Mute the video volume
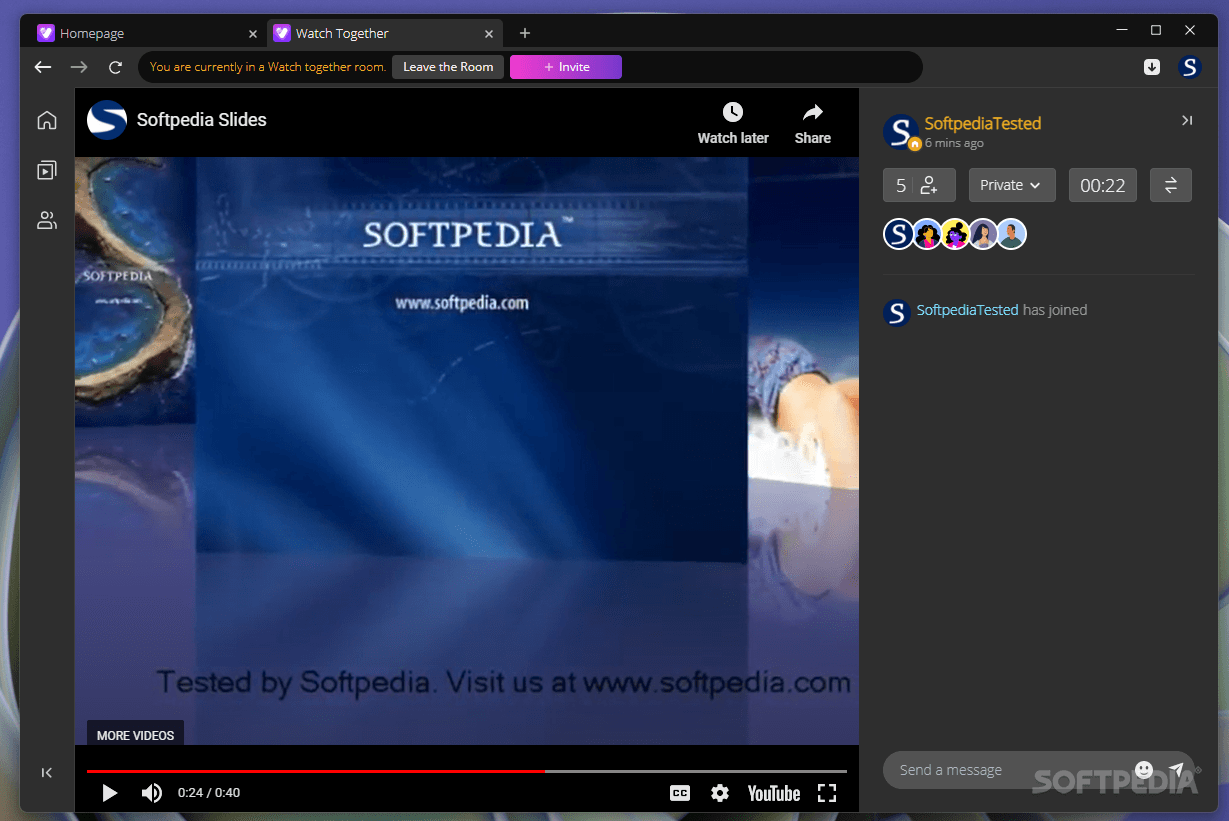This screenshot has height=821, width=1229. point(151,793)
